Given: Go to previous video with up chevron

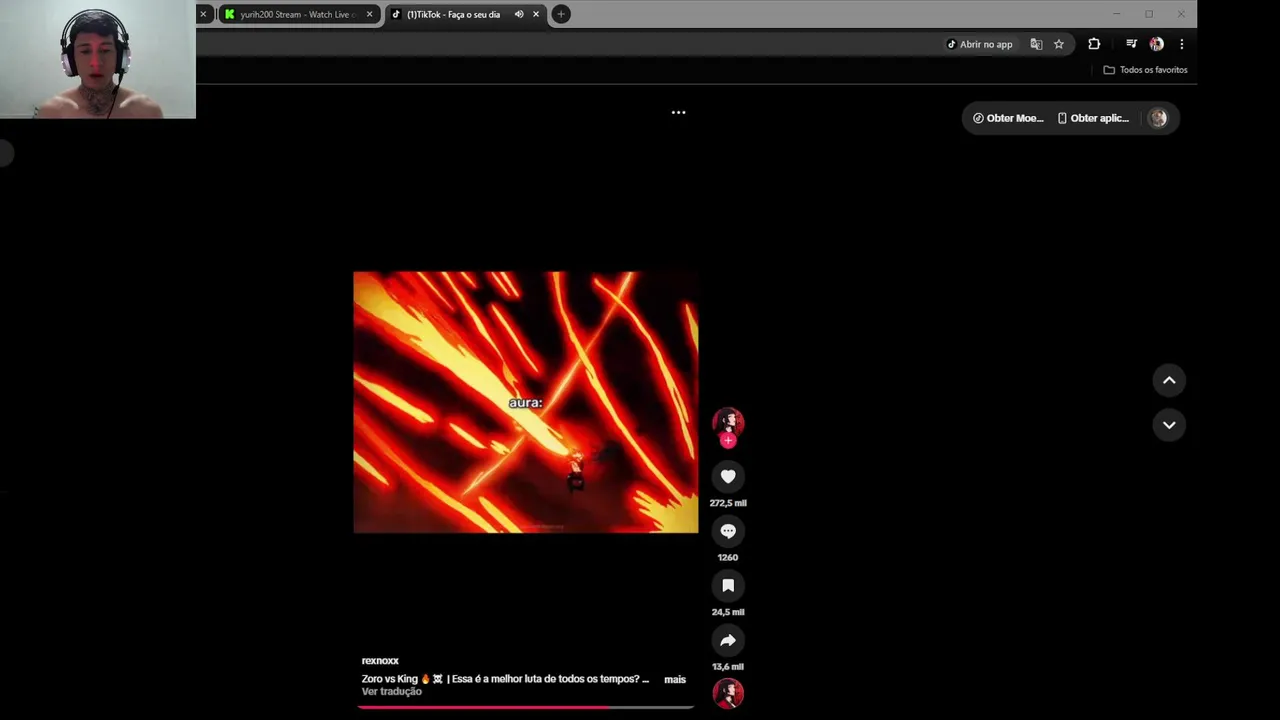Looking at the screenshot, I should pyautogui.click(x=1169, y=380).
